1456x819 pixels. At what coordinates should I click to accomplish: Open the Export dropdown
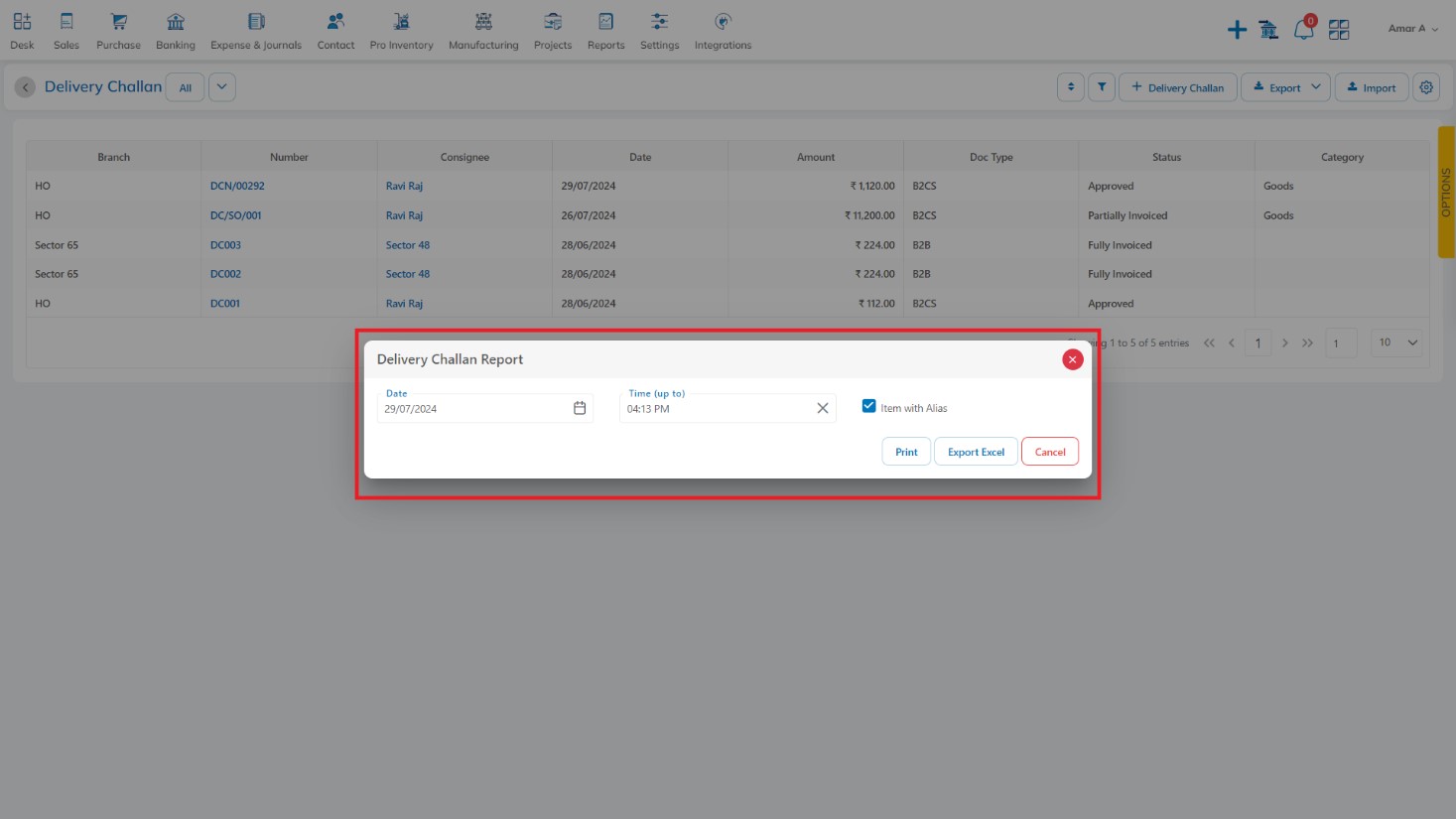pos(1285,87)
